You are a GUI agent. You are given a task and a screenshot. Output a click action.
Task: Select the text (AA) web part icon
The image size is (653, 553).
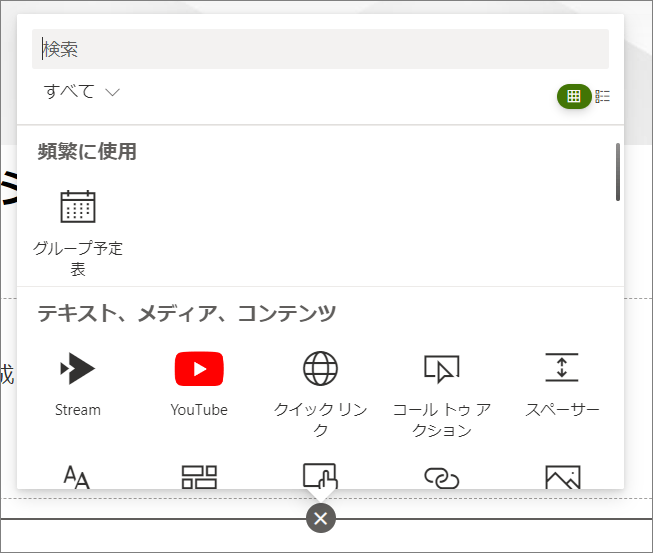tap(77, 477)
